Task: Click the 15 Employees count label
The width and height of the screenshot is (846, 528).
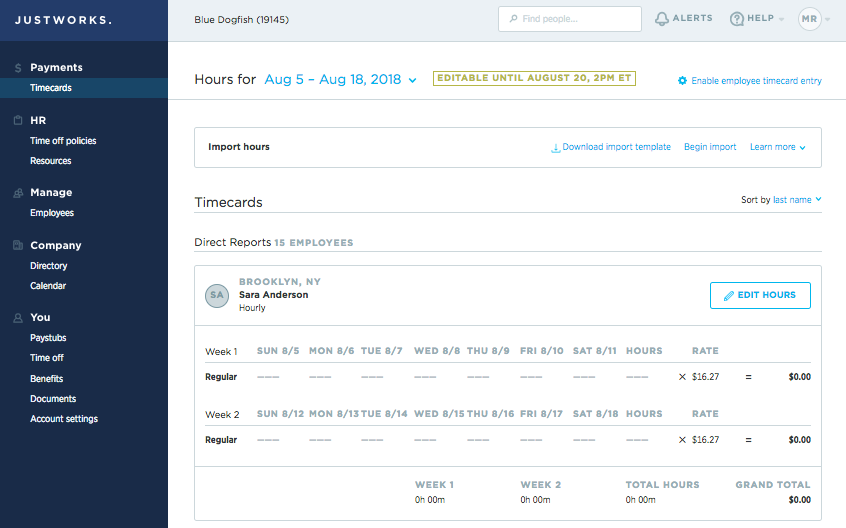Action: [x=313, y=243]
